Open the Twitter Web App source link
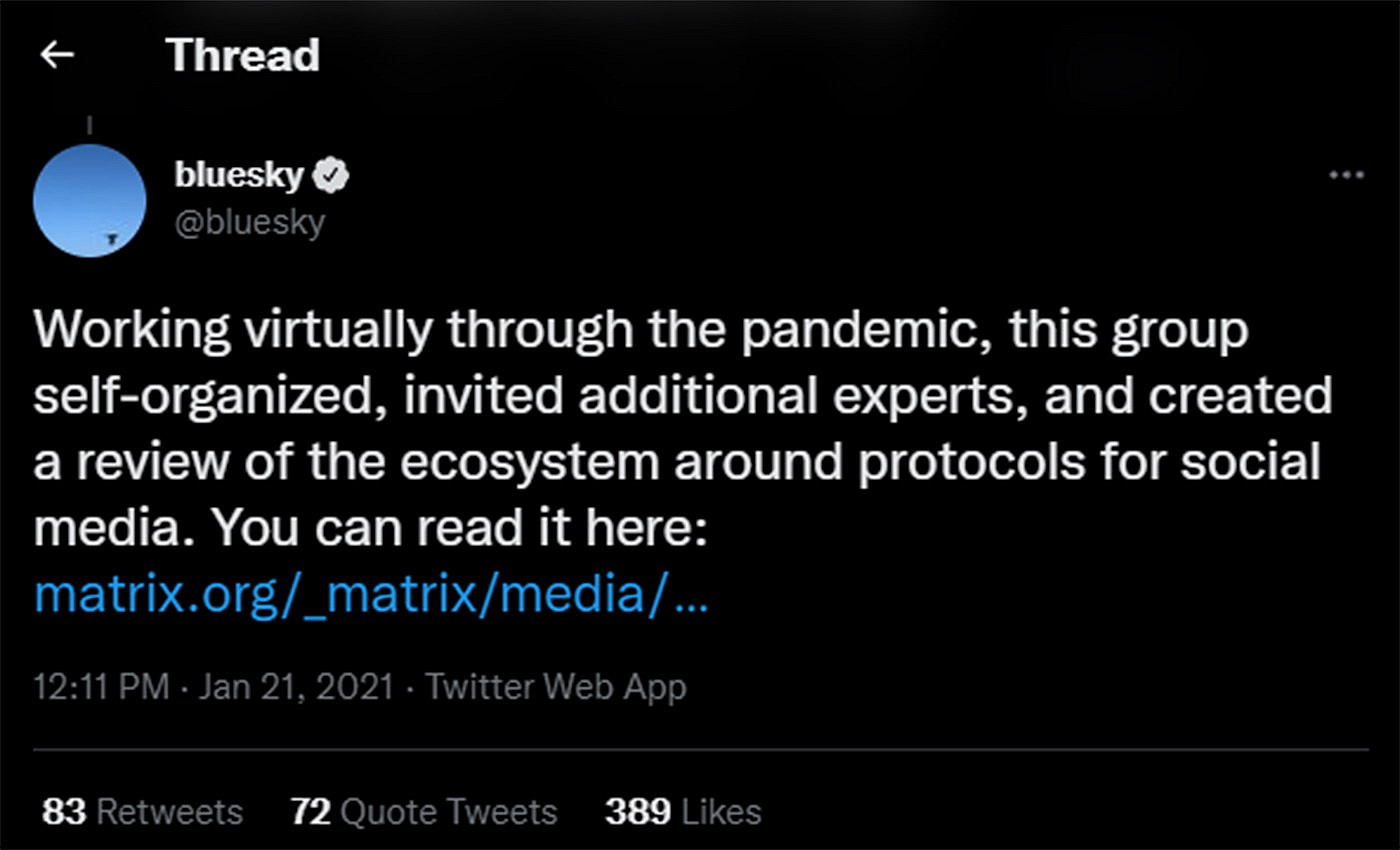Image resolution: width=1400 pixels, height=850 pixels. [x=556, y=688]
